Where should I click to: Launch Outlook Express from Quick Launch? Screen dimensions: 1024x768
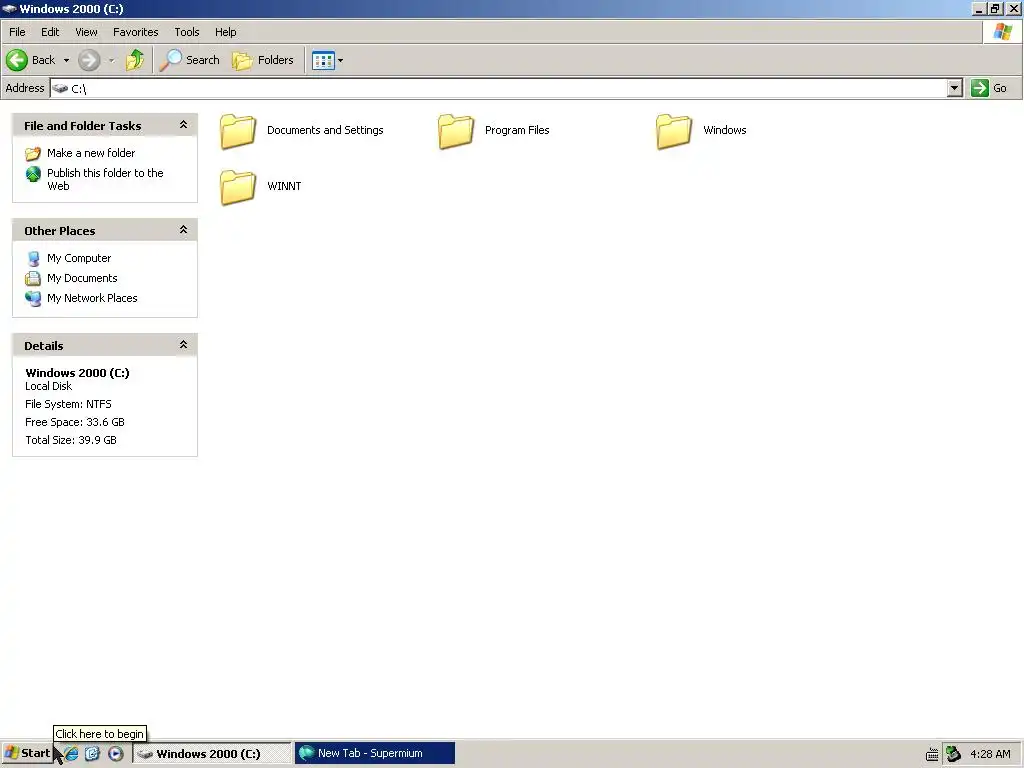coord(92,754)
